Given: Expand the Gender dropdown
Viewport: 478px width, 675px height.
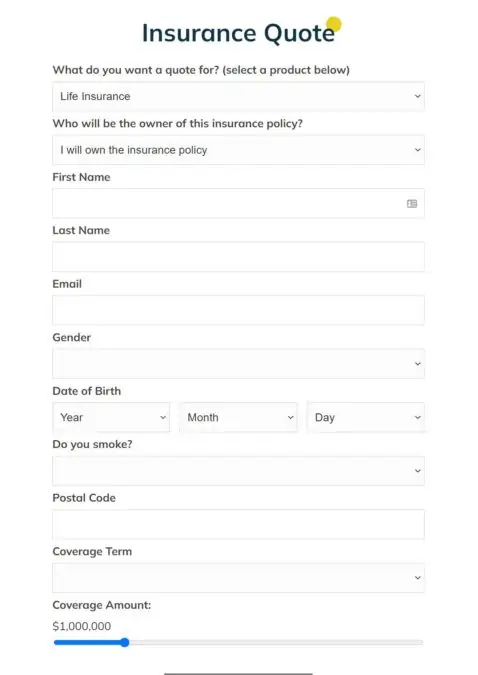Looking at the screenshot, I should coord(238,364).
